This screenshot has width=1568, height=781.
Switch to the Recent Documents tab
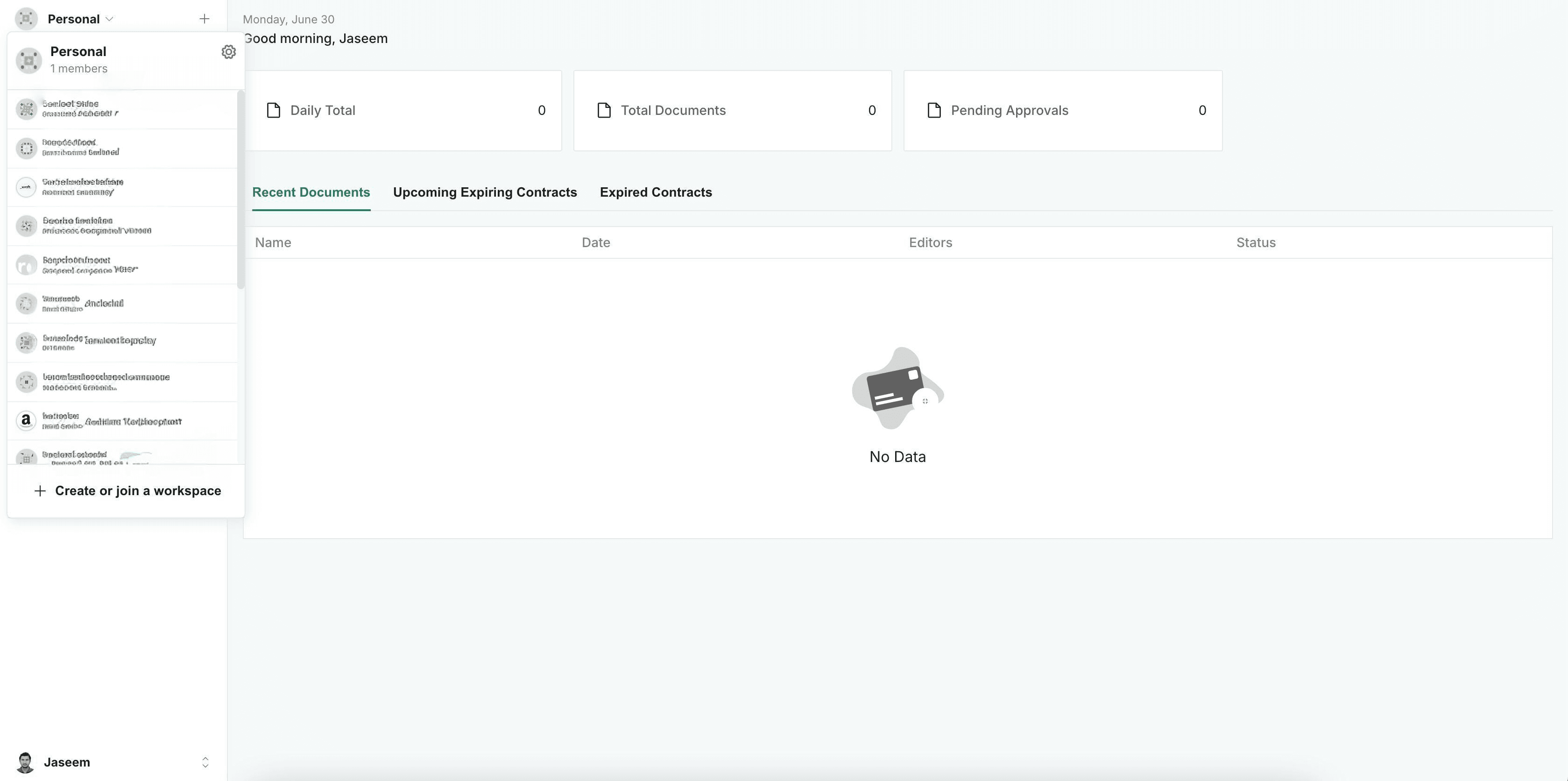311,192
